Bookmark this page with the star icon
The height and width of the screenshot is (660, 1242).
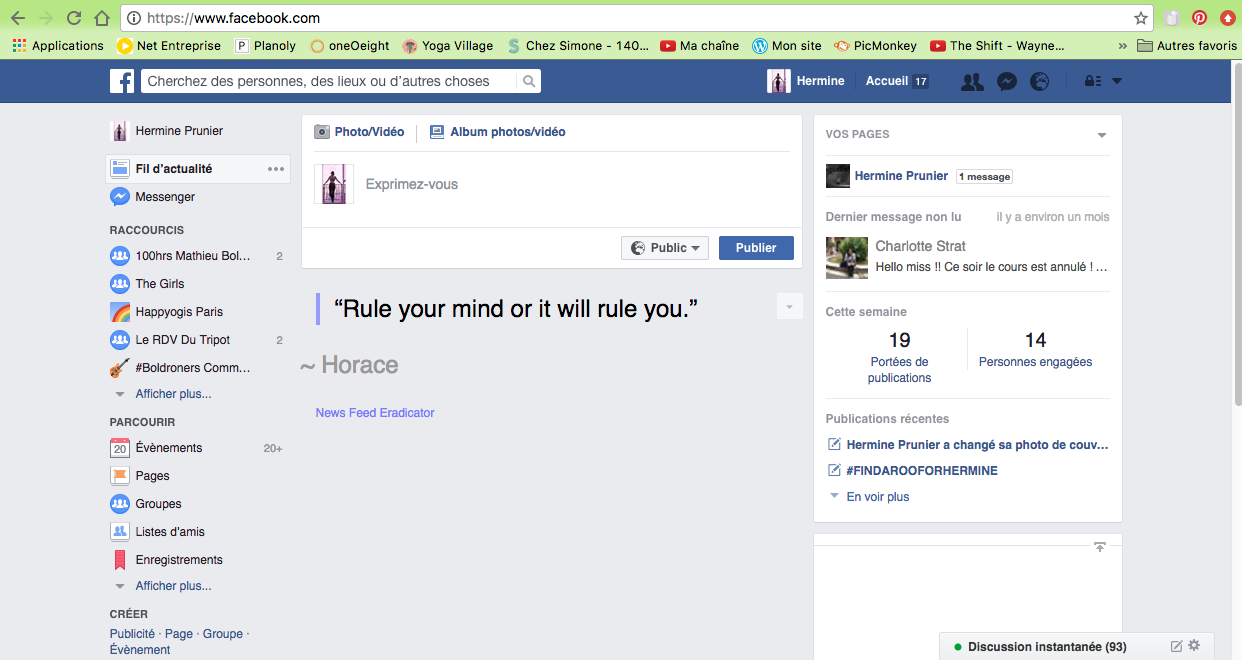[1141, 18]
